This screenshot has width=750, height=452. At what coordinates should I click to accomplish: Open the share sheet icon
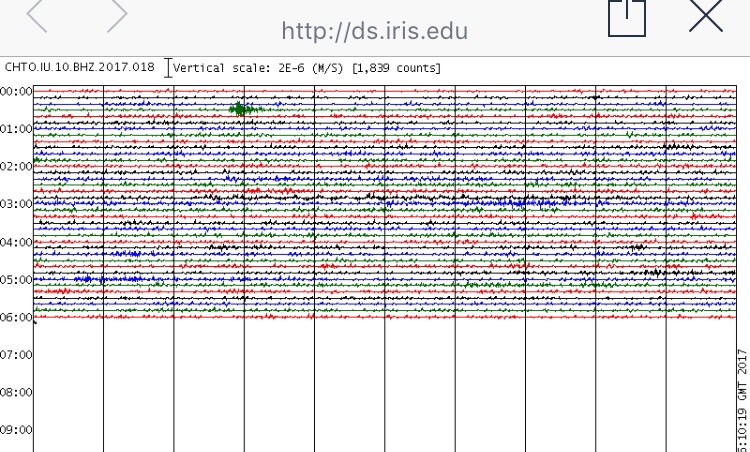(627, 18)
